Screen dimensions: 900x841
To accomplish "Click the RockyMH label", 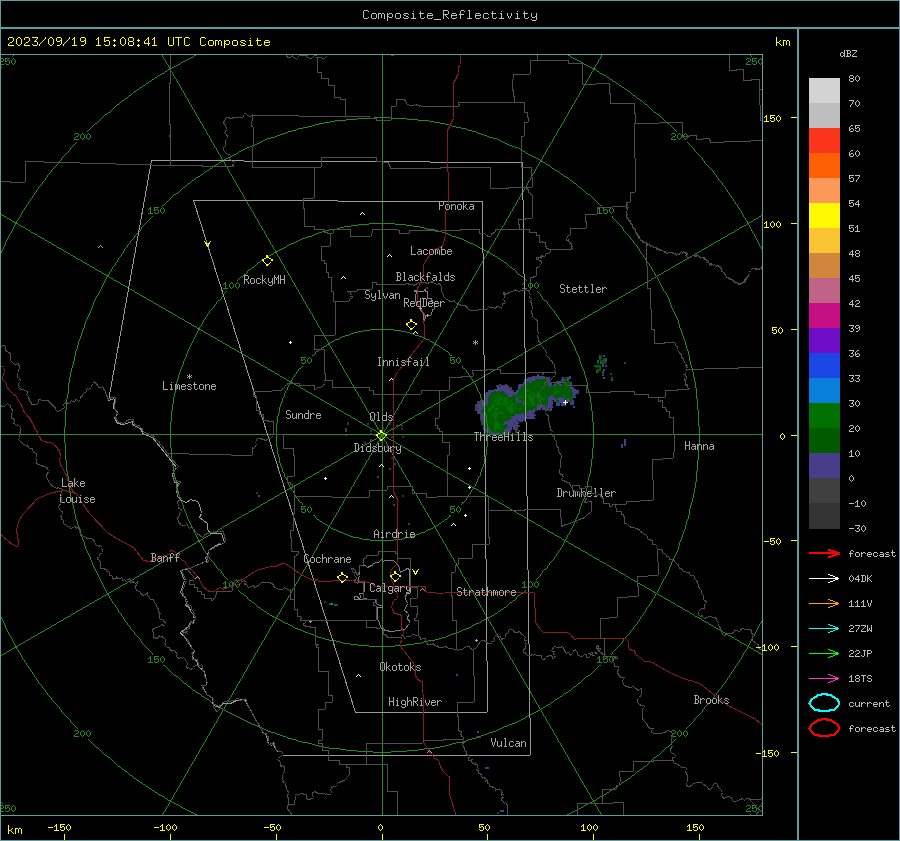I will tap(264, 280).
